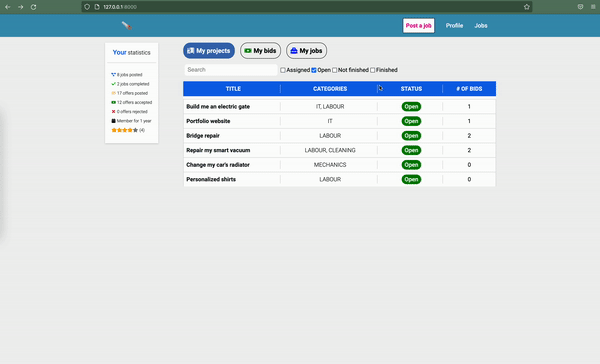Open the Personalized shirts project
The height and width of the screenshot is (364, 600).
211,180
